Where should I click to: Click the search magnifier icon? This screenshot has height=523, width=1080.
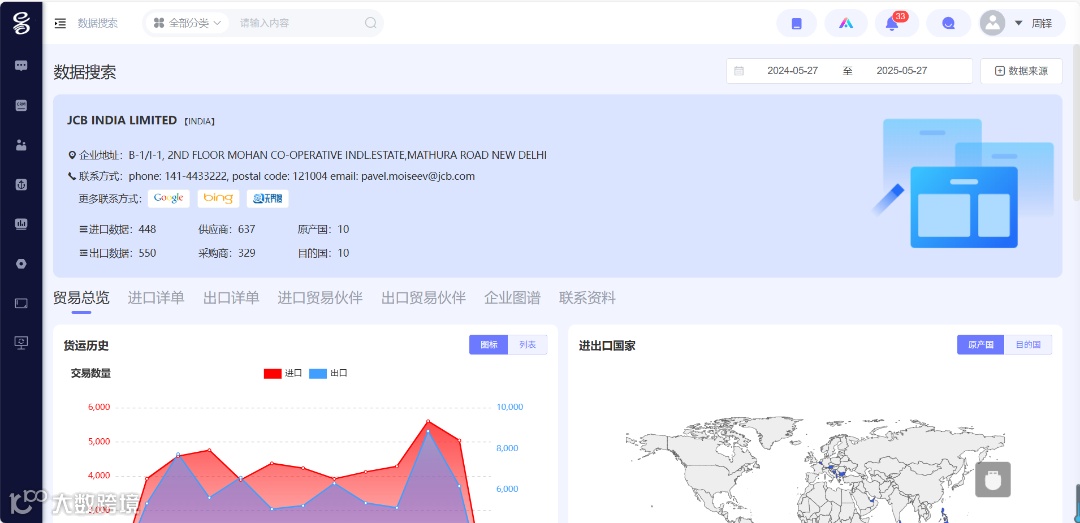tap(371, 23)
